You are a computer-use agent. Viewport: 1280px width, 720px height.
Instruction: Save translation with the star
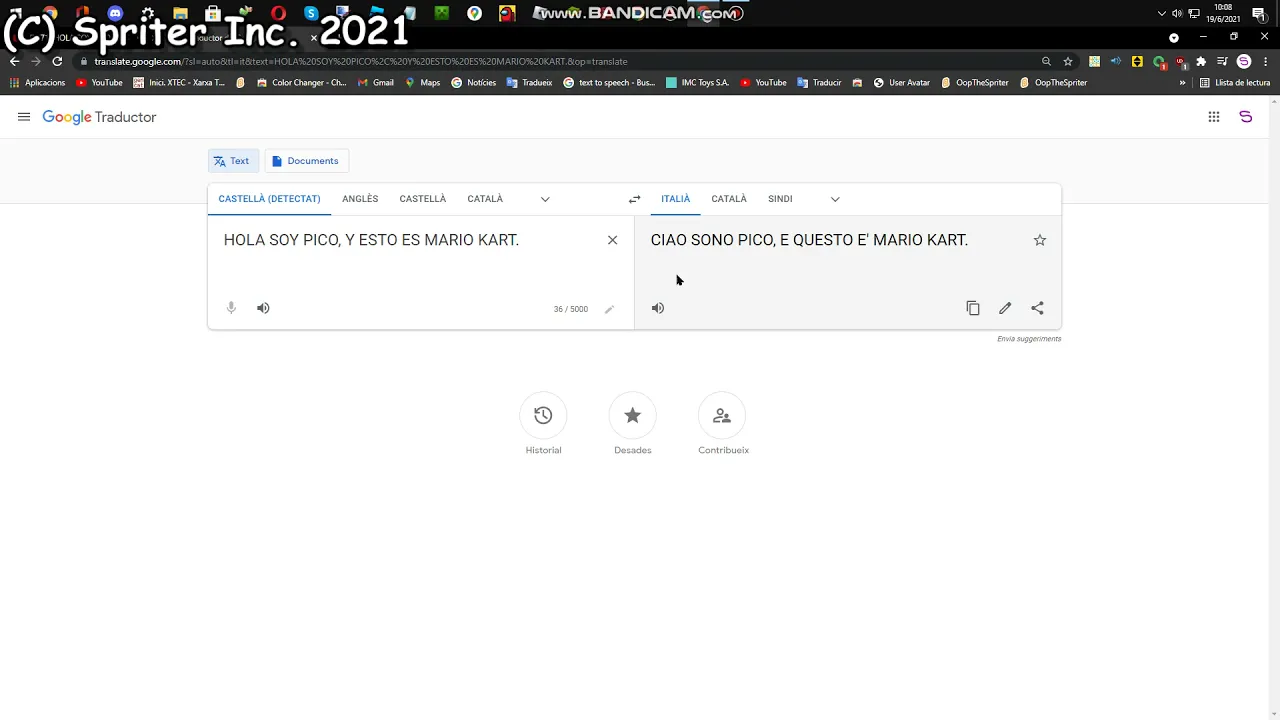click(x=1040, y=240)
